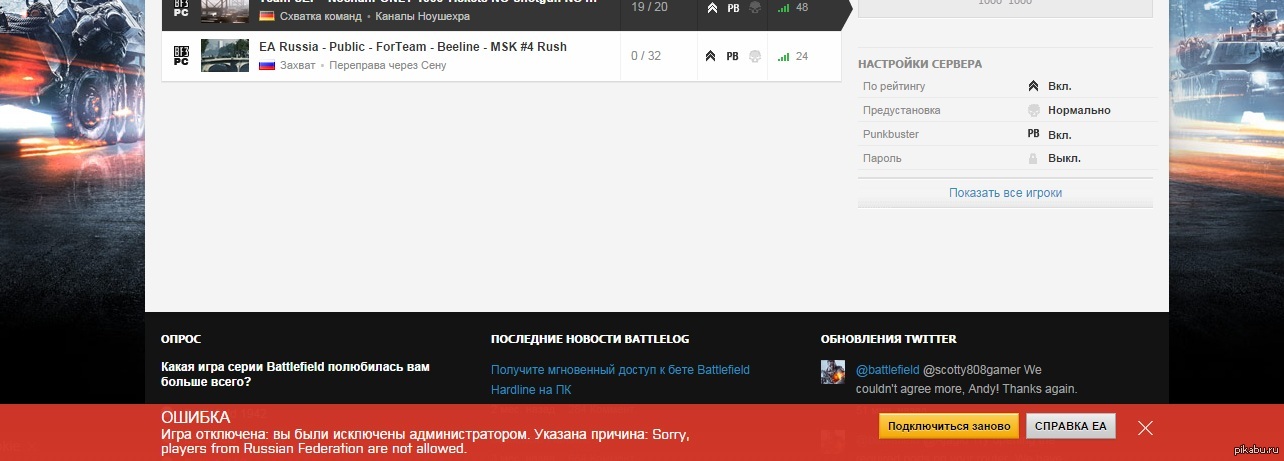Click the '@battlefield' Twitter link

(x=887, y=369)
